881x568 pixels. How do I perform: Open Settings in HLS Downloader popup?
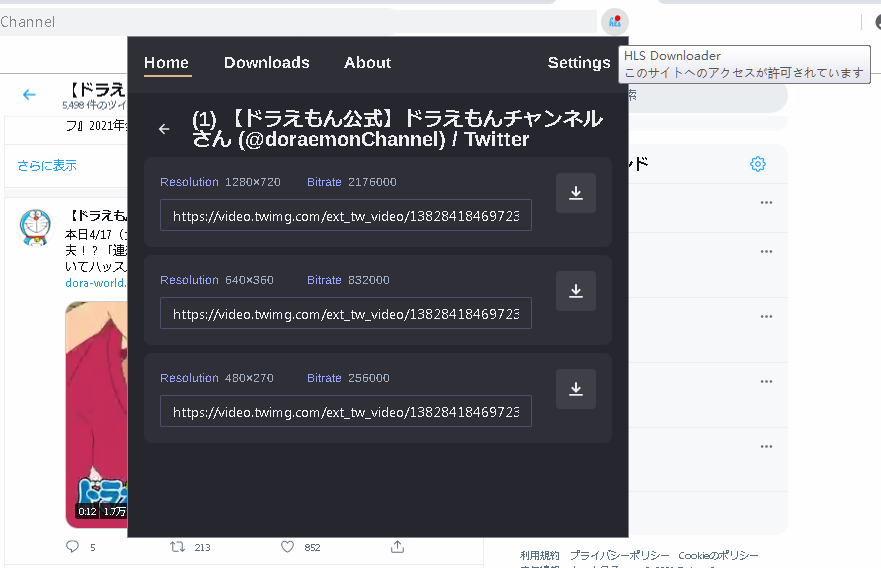click(579, 63)
